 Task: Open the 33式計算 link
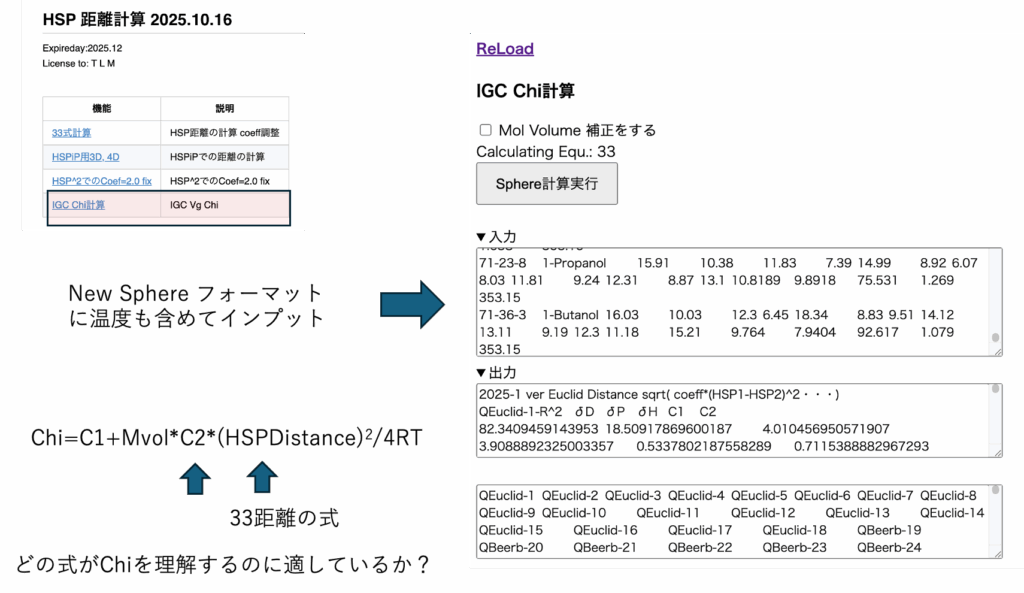(x=72, y=132)
